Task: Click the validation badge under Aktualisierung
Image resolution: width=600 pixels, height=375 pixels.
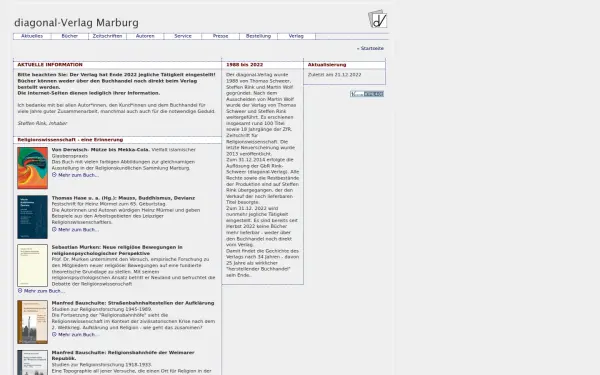Action: (367, 94)
